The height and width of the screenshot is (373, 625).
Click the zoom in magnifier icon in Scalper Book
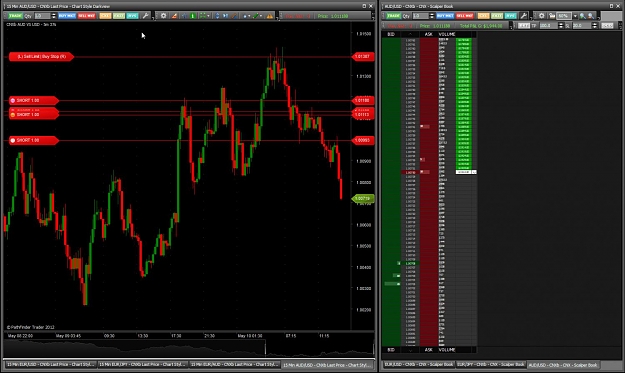click(583, 16)
